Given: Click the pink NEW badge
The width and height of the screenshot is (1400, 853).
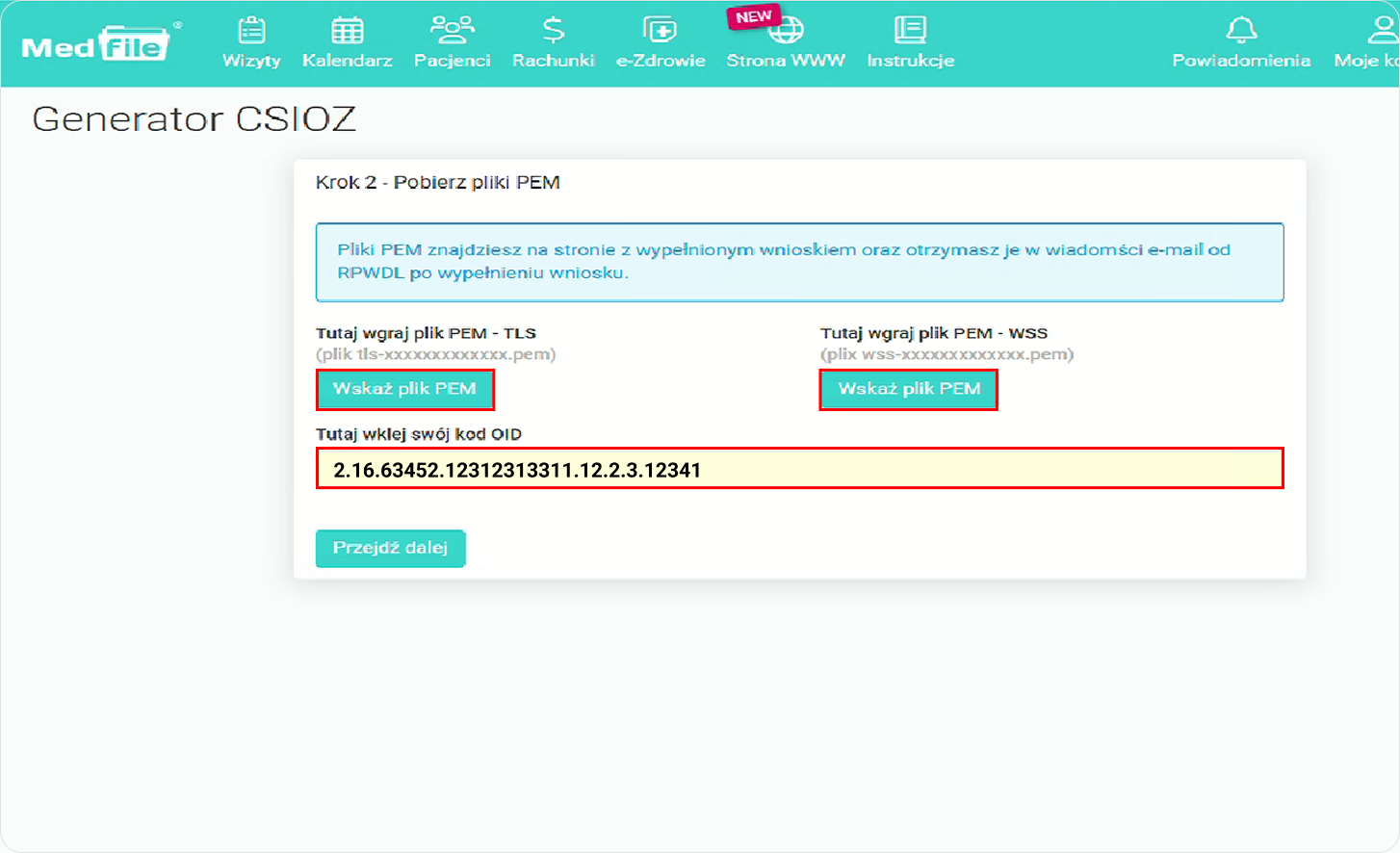Looking at the screenshot, I should click(753, 16).
